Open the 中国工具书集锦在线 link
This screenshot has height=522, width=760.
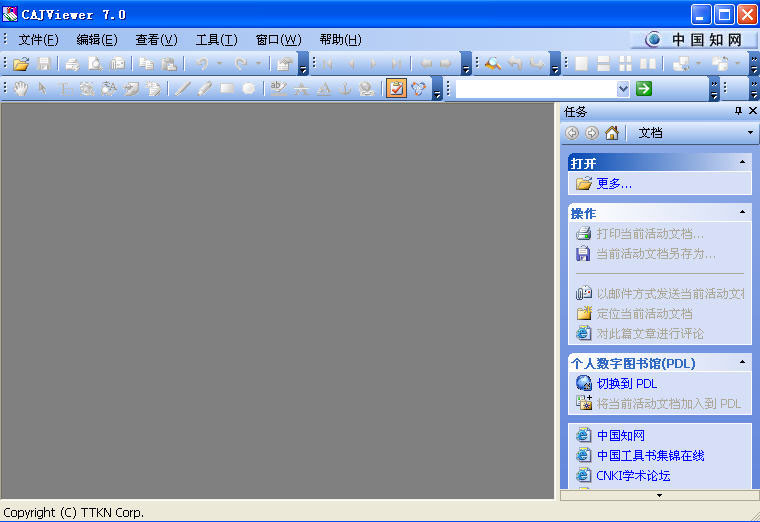[x=650, y=456]
